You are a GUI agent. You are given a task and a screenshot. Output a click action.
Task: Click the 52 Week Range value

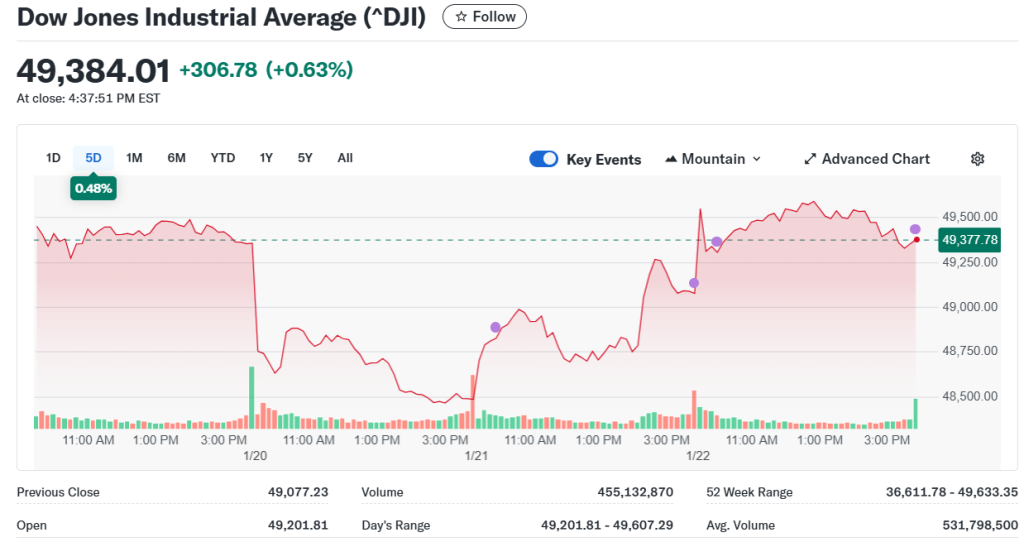click(952, 492)
